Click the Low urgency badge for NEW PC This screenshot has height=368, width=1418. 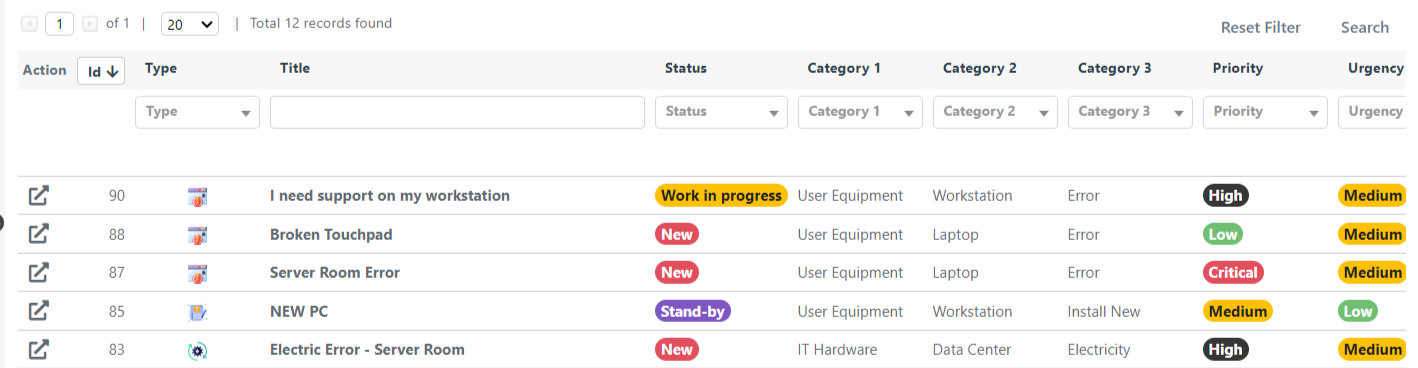tap(1357, 311)
